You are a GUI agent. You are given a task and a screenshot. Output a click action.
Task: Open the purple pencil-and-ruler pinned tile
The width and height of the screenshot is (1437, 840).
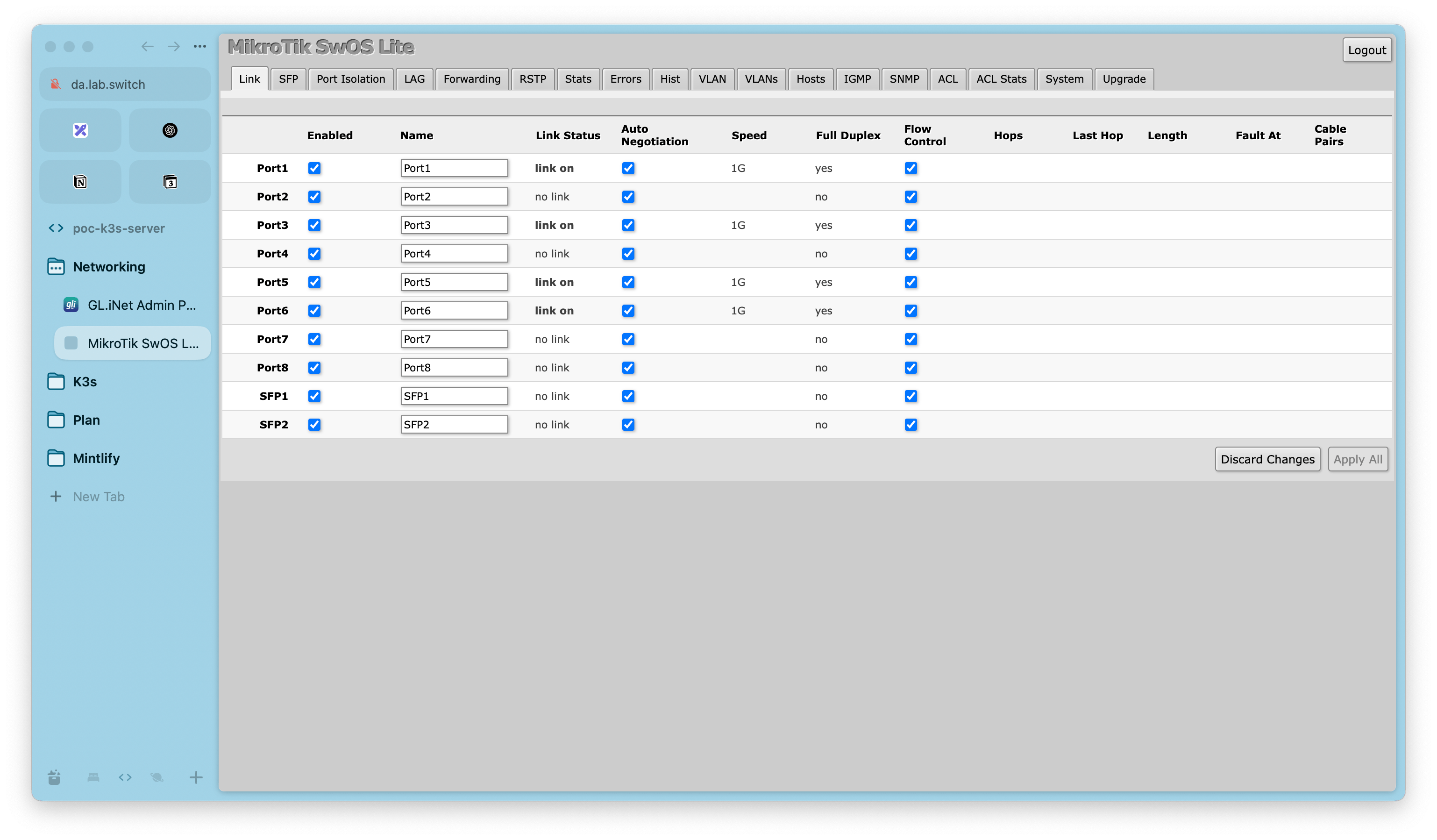(80, 131)
